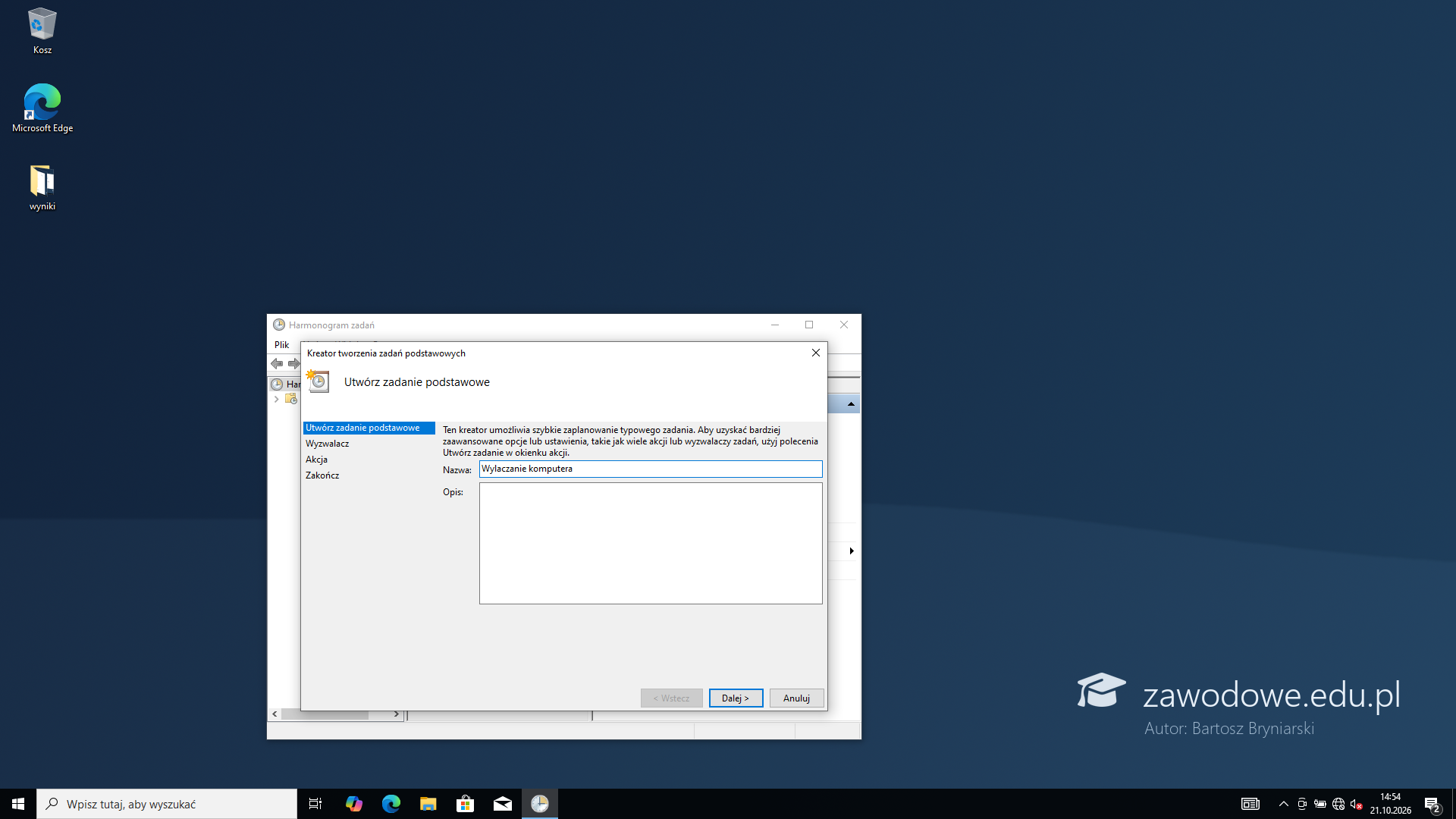Open File Explorer from the taskbar
The image size is (1456, 819).
[428, 804]
